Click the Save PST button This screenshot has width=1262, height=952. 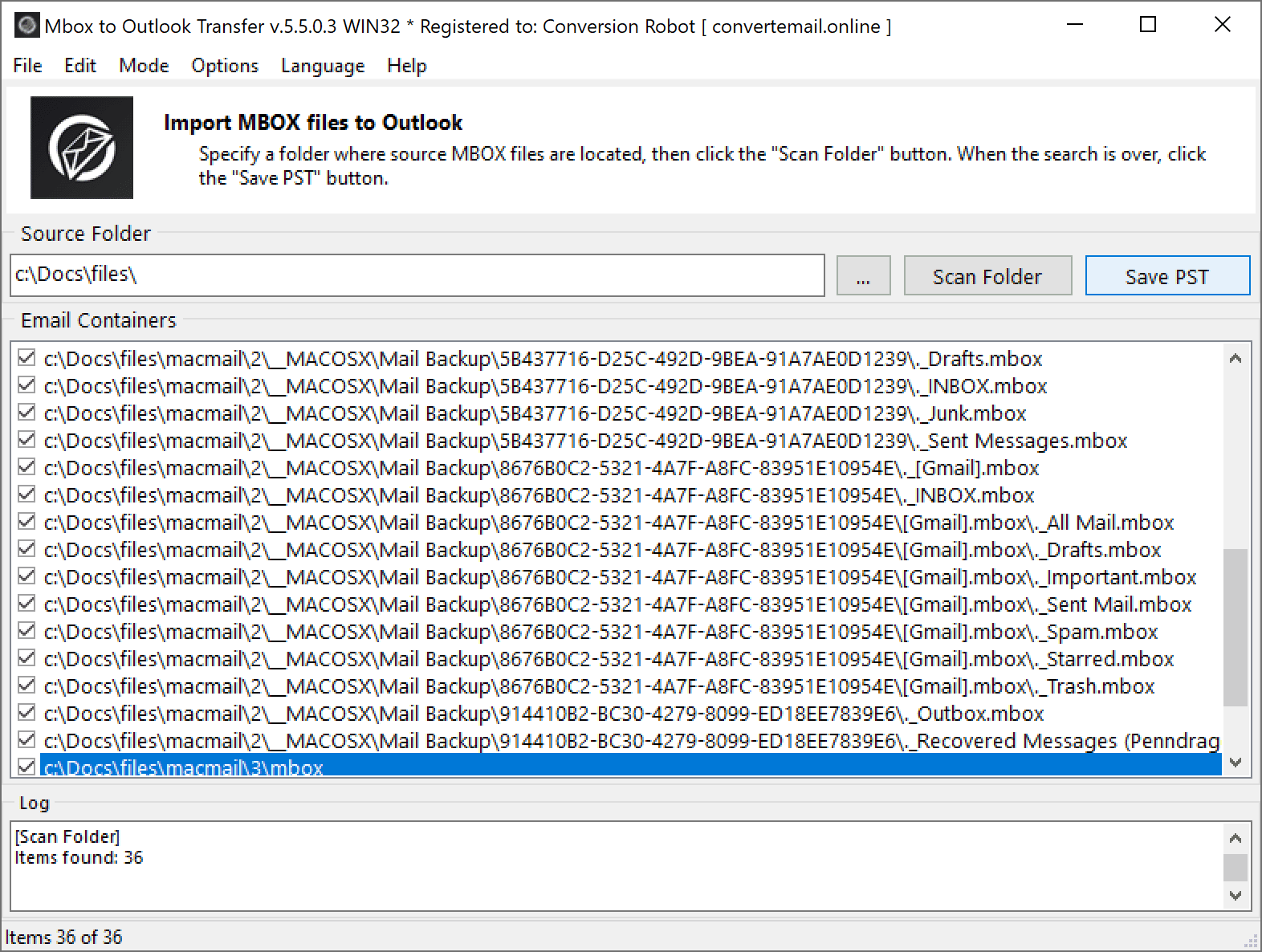tap(1166, 276)
